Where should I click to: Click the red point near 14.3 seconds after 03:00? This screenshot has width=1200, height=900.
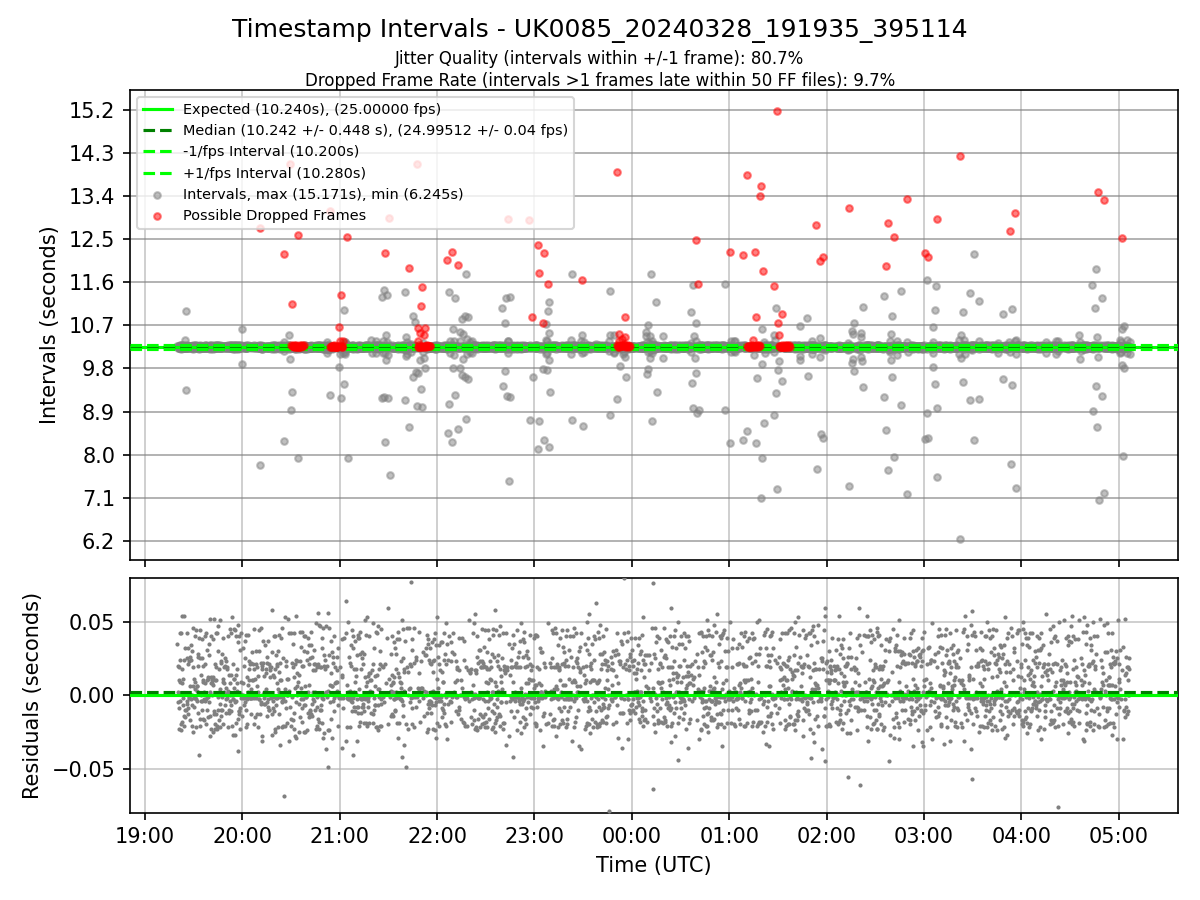click(960, 156)
